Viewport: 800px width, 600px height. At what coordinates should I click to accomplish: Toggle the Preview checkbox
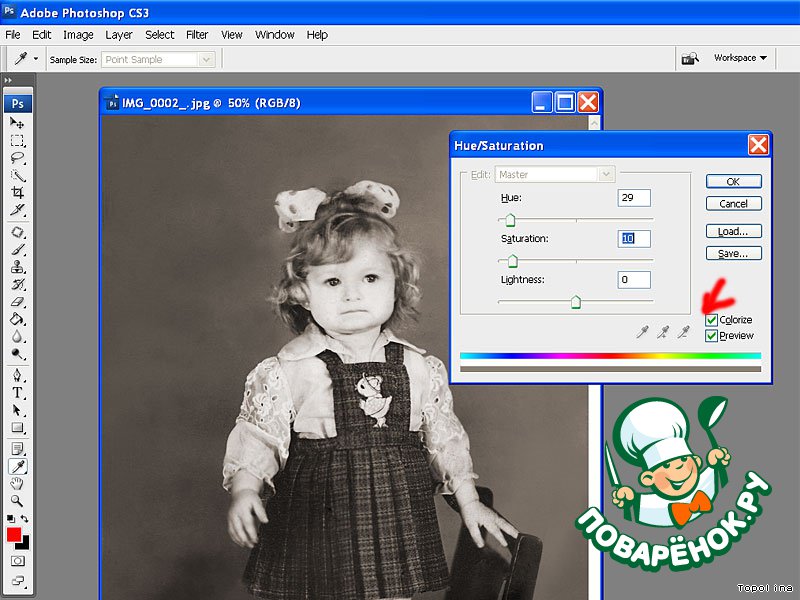point(712,336)
